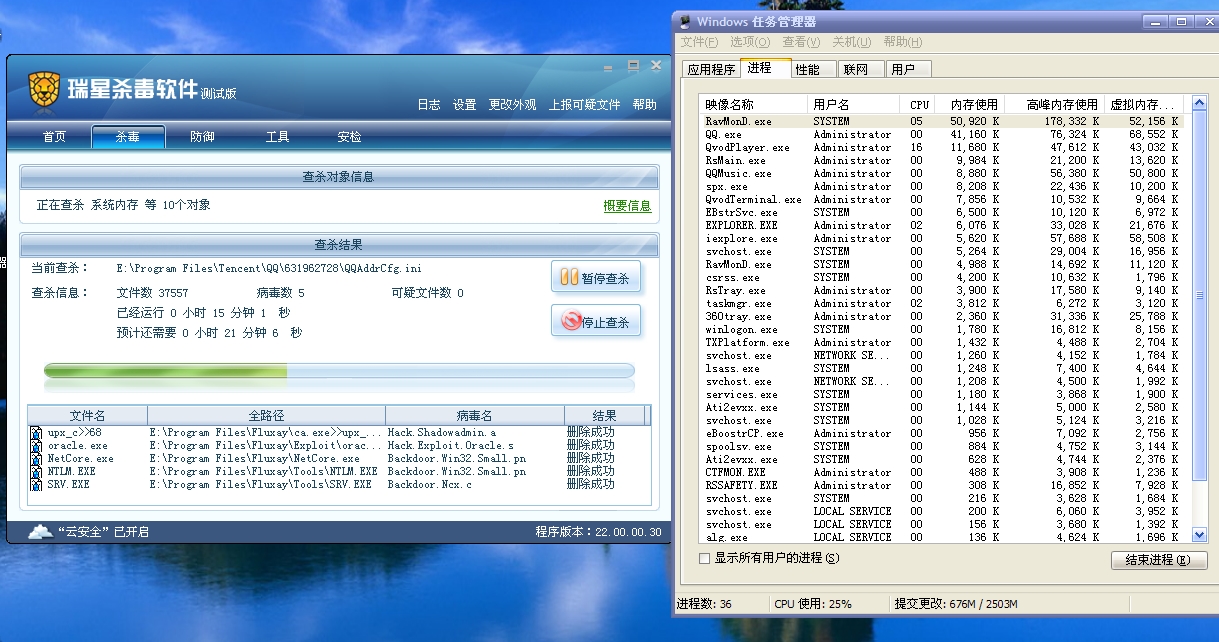Viewport: 1219px width, 642px height.
Task: Open 设置 in Rising top menu
Action: click(x=464, y=104)
